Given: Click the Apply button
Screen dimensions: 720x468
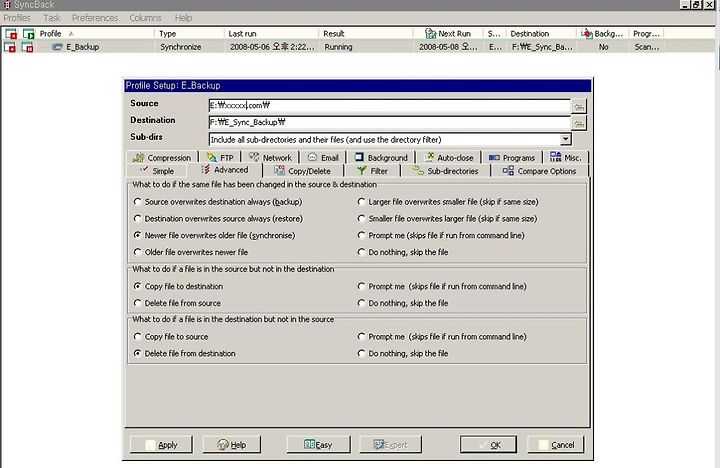Looking at the screenshot, I should 161,445.
